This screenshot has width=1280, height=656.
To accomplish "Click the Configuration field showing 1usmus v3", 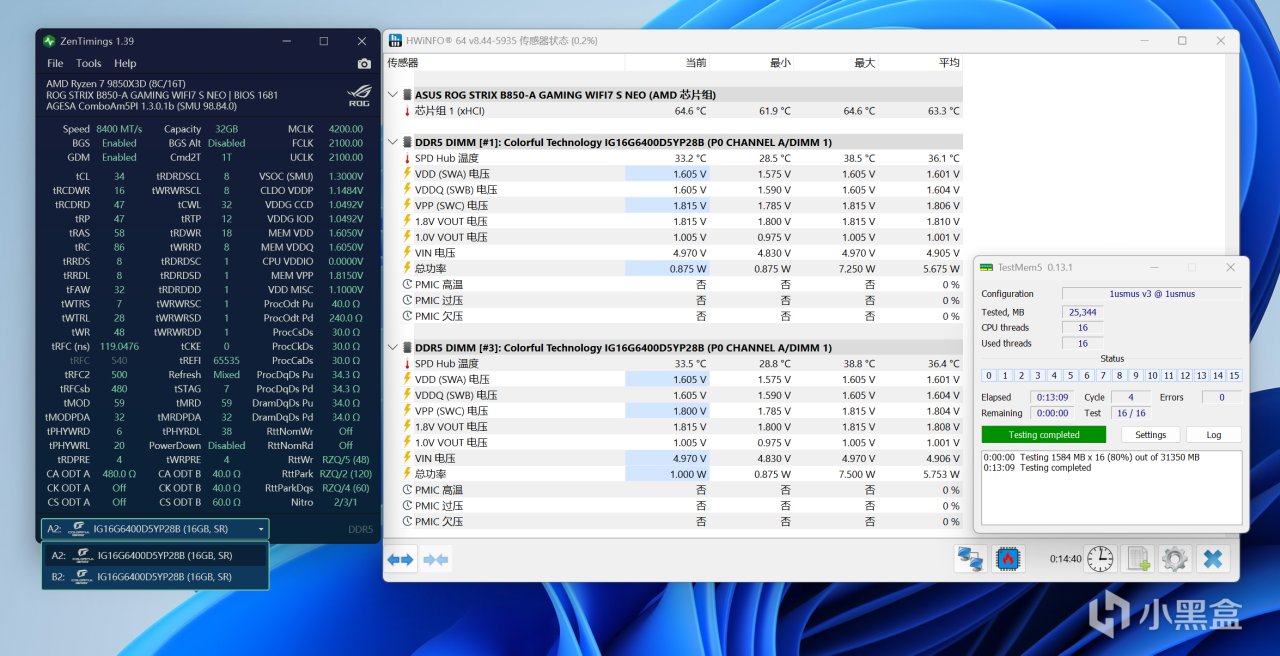I will point(1152,294).
